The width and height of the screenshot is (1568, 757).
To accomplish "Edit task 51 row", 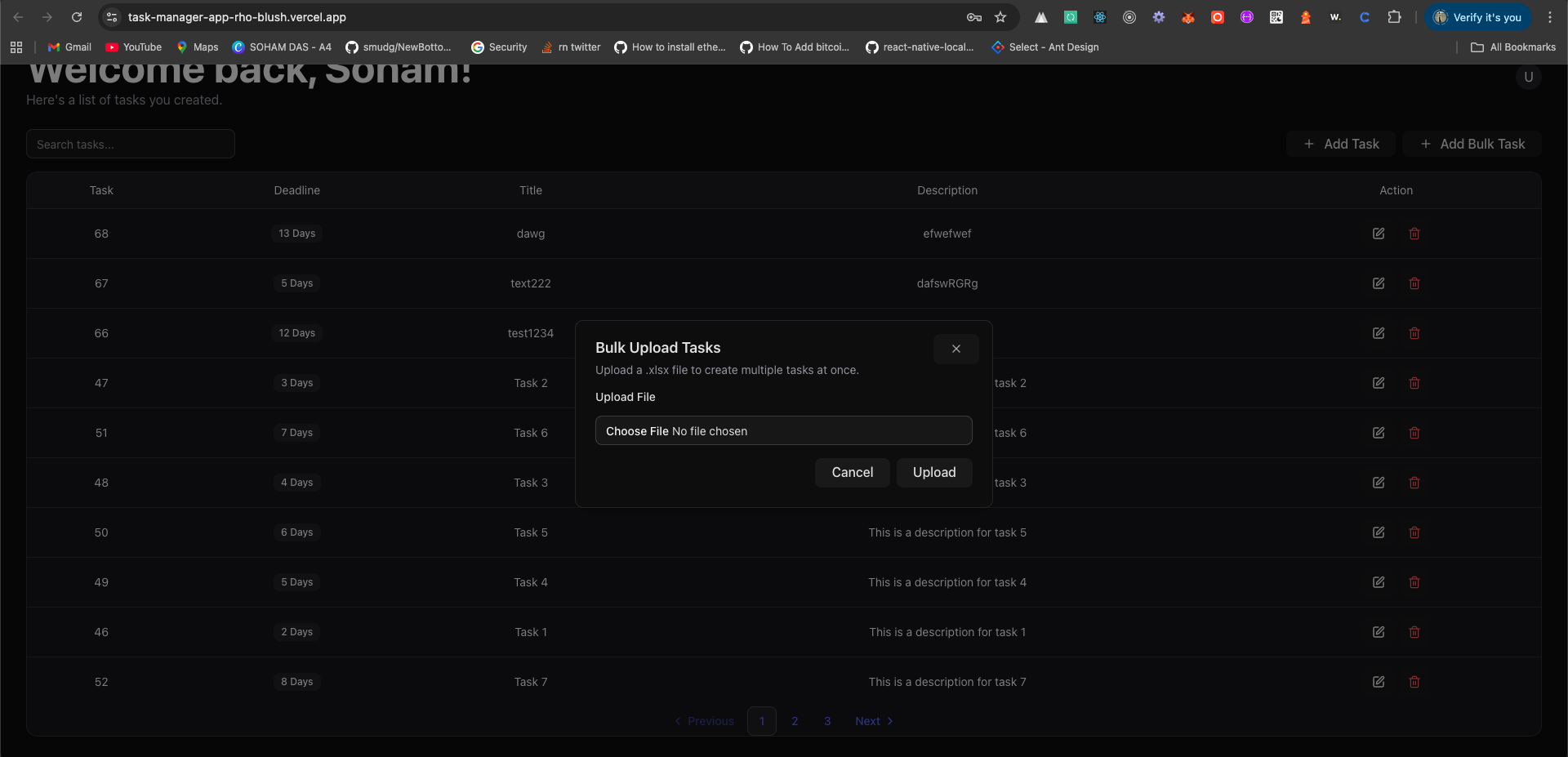I will (x=1379, y=433).
